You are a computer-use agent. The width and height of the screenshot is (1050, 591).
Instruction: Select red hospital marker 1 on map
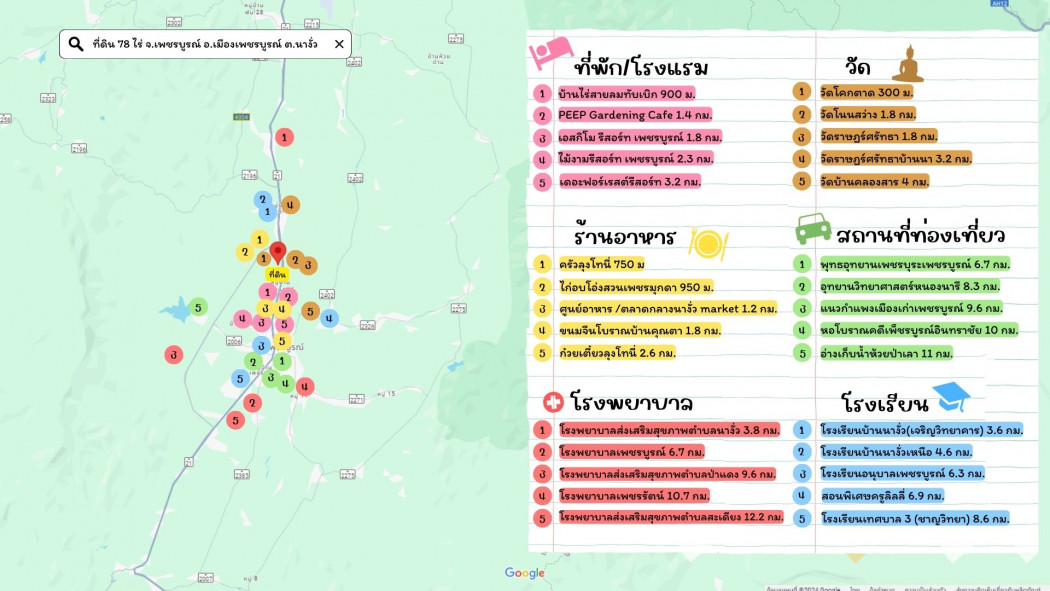[x=284, y=137]
